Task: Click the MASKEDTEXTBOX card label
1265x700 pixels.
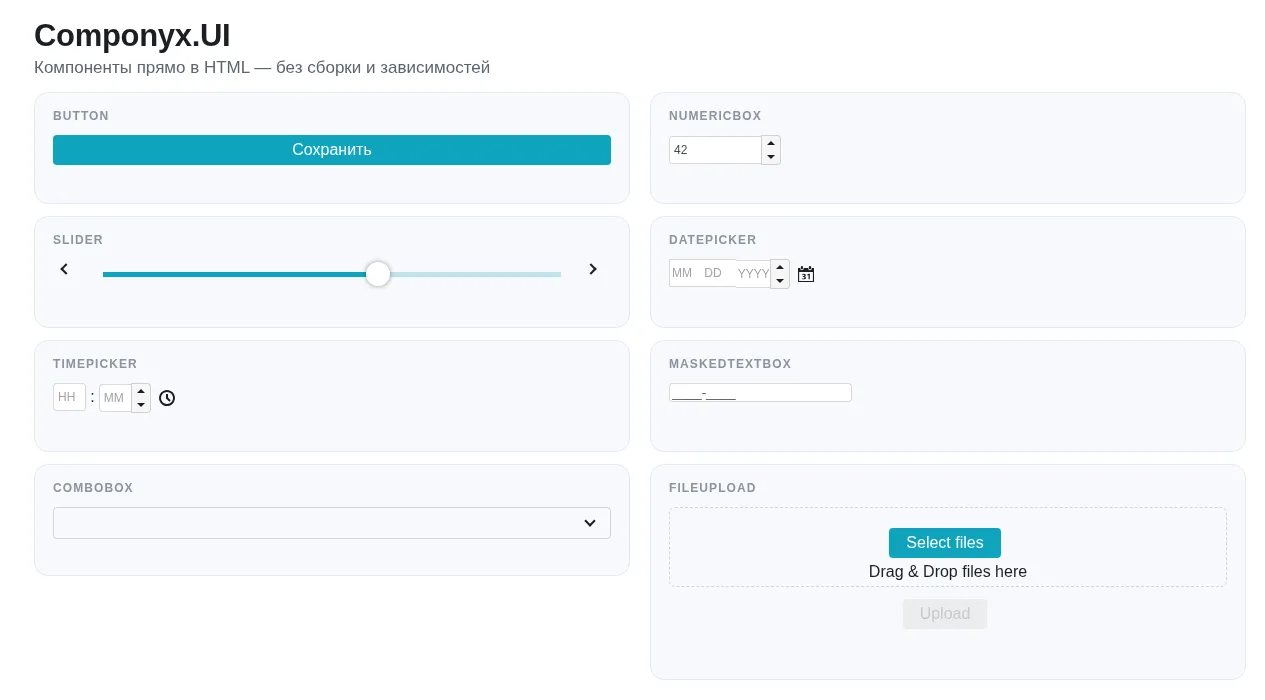Action: 730,364
